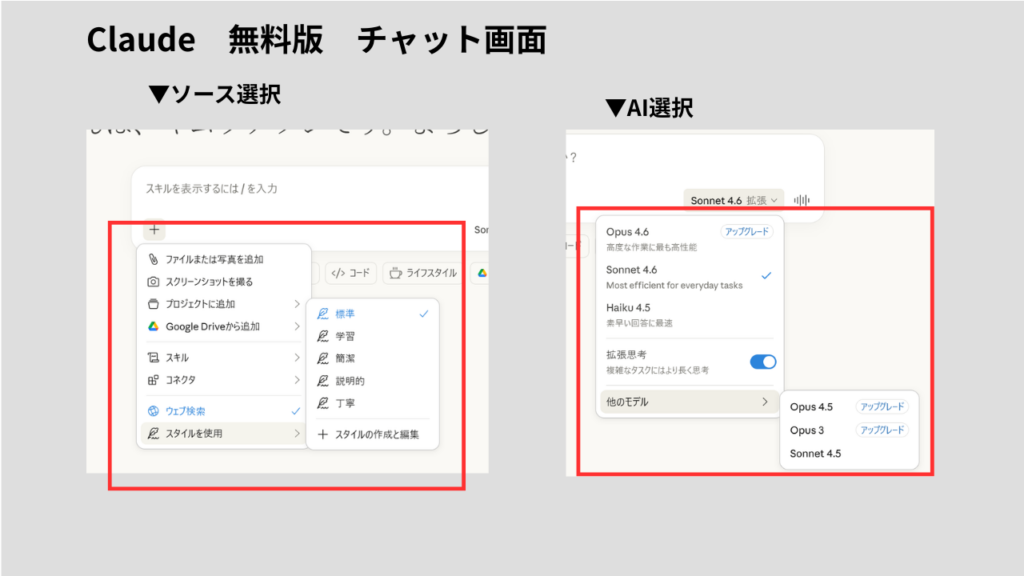Click スタイルの作成と編集 link
The width and height of the screenshot is (1024, 576).
(368, 434)
